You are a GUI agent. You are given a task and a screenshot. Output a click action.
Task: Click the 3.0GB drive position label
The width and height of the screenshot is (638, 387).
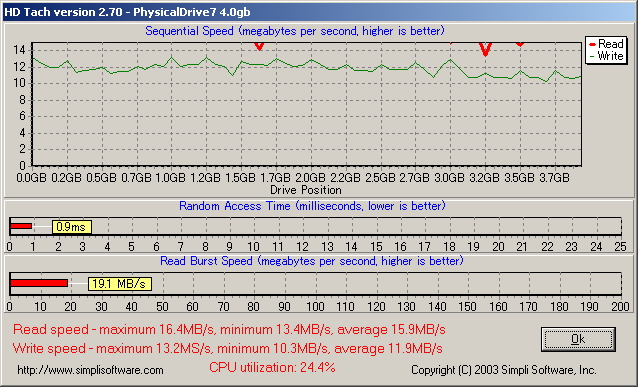[x=449, y=178]
